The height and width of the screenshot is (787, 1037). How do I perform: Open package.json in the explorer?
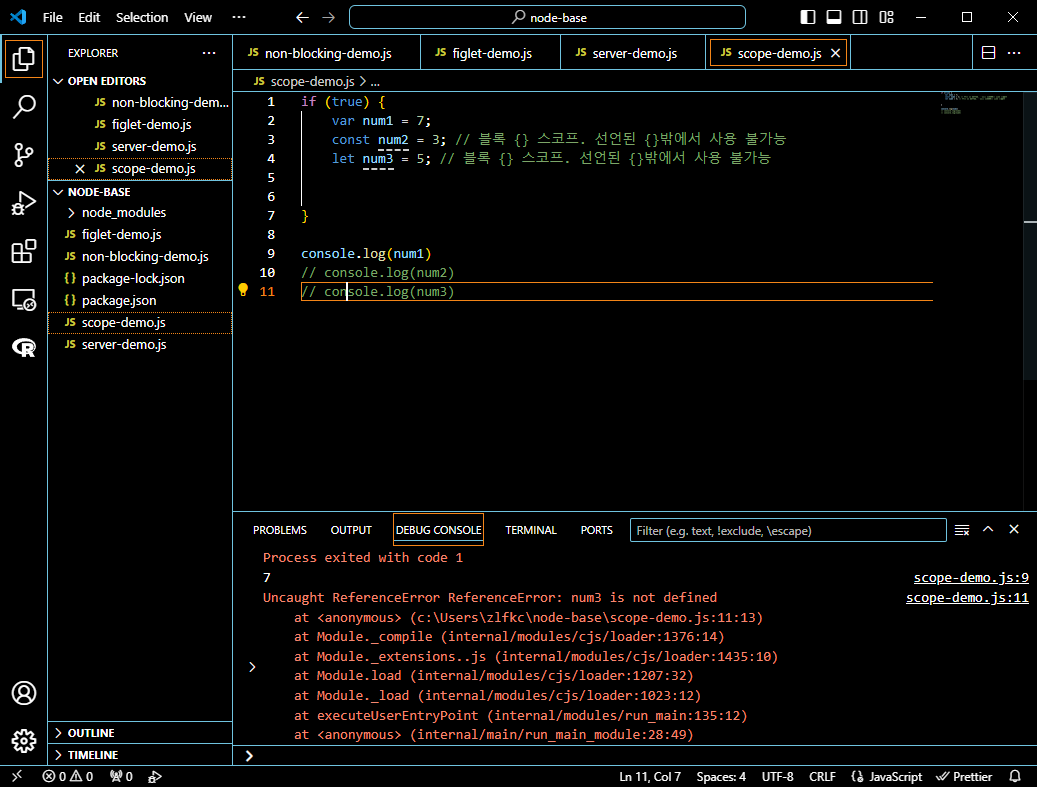(140, 300)
